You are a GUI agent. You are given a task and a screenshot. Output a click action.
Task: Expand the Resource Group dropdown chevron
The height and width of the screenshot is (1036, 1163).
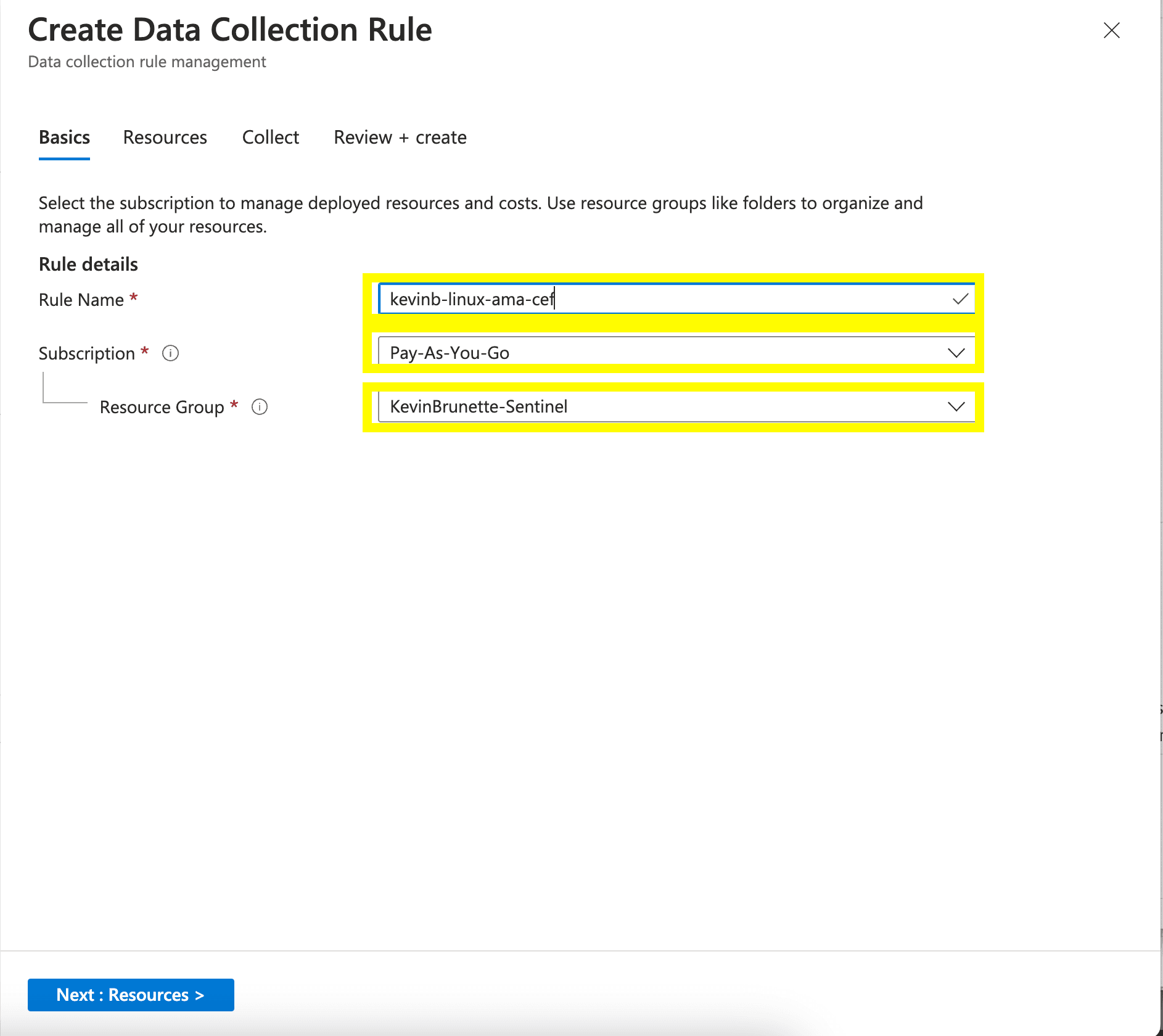956,407
